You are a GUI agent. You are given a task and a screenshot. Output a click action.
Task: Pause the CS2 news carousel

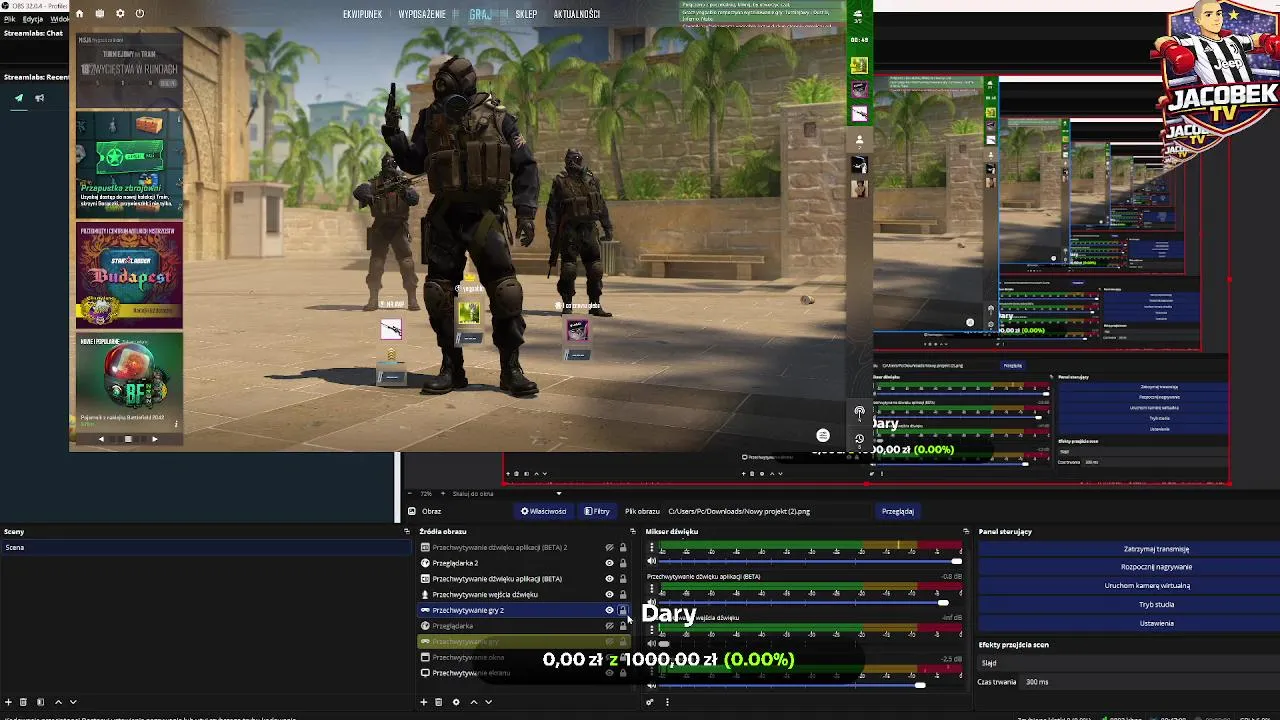point(128,439)
